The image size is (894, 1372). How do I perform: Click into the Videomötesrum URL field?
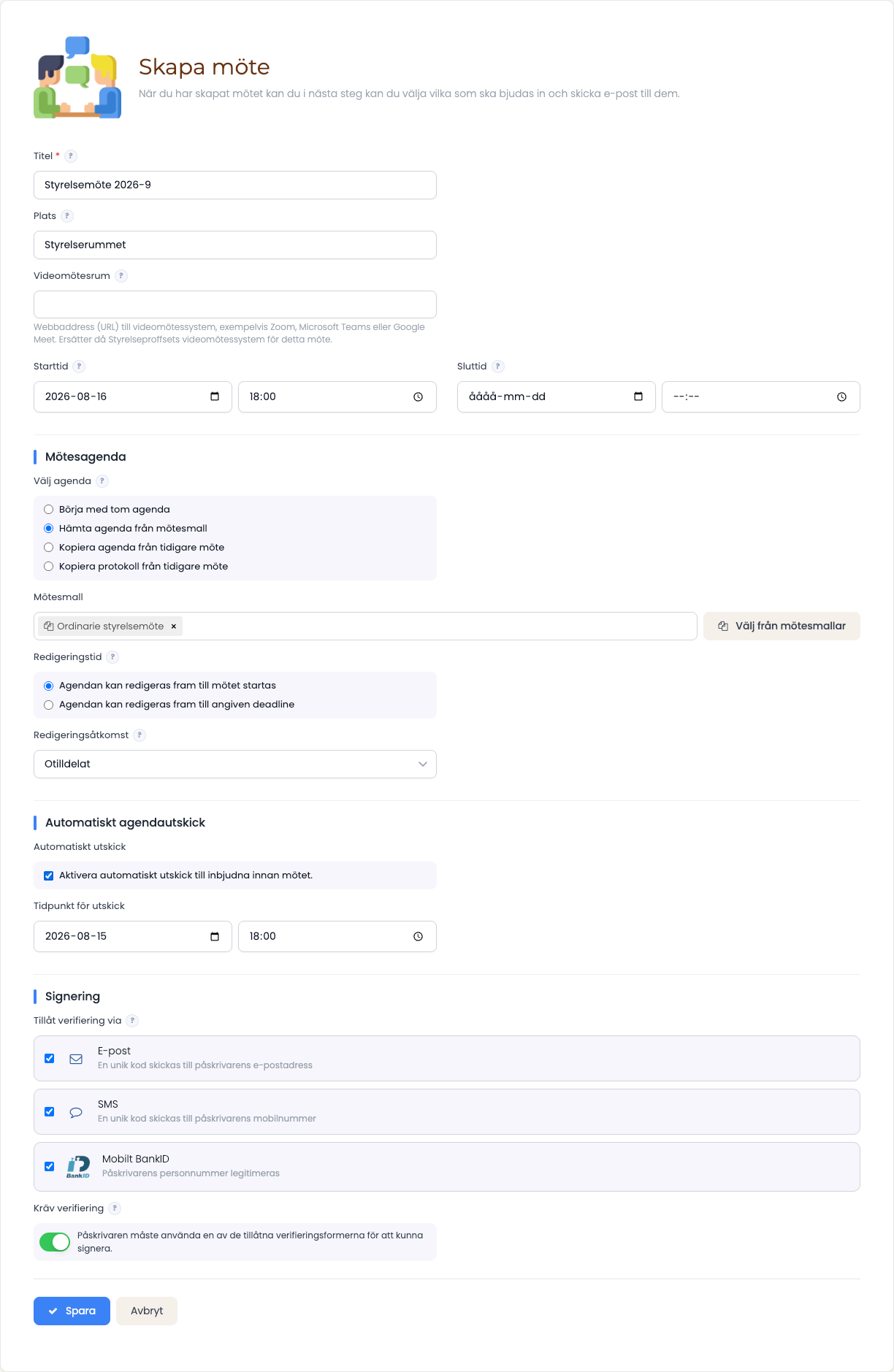pos(235,304)
